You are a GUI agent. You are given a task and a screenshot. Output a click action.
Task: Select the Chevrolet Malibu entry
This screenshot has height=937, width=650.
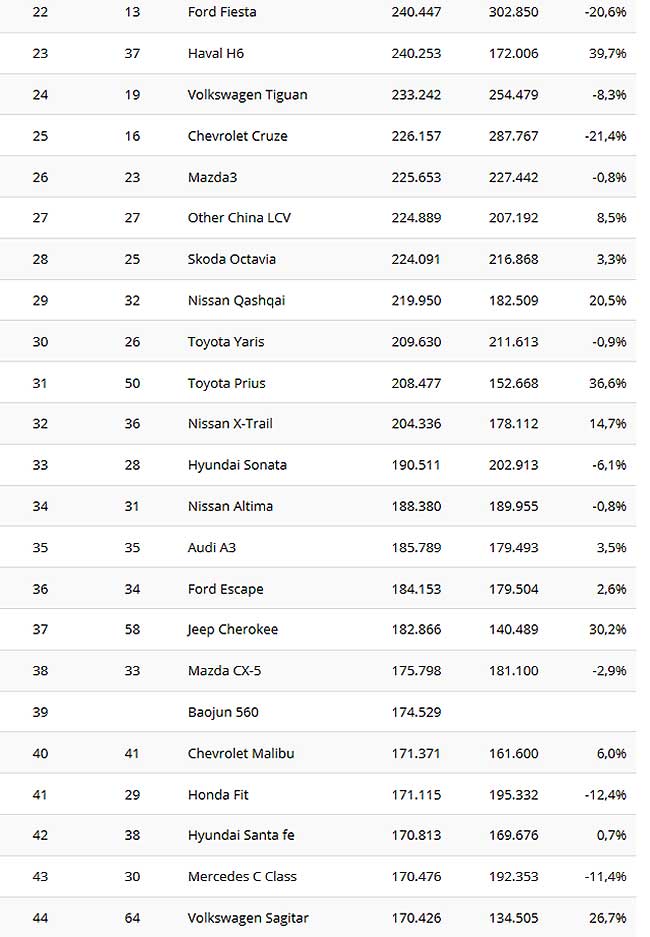(241, 753)
